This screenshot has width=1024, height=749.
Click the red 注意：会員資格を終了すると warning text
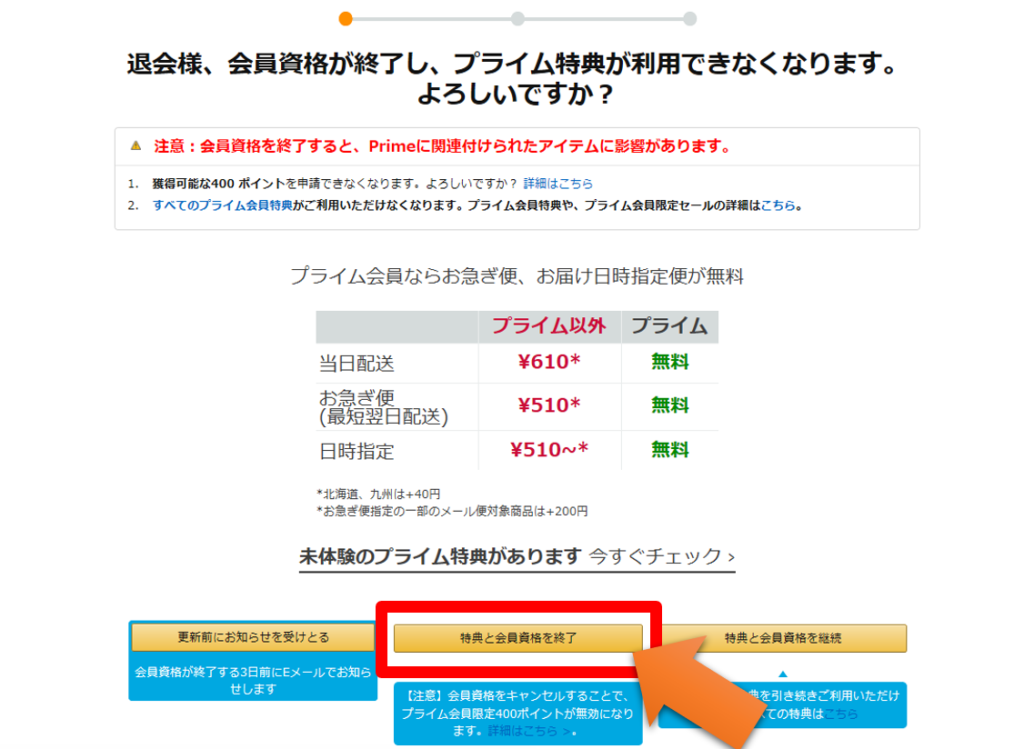click(442, 146)
